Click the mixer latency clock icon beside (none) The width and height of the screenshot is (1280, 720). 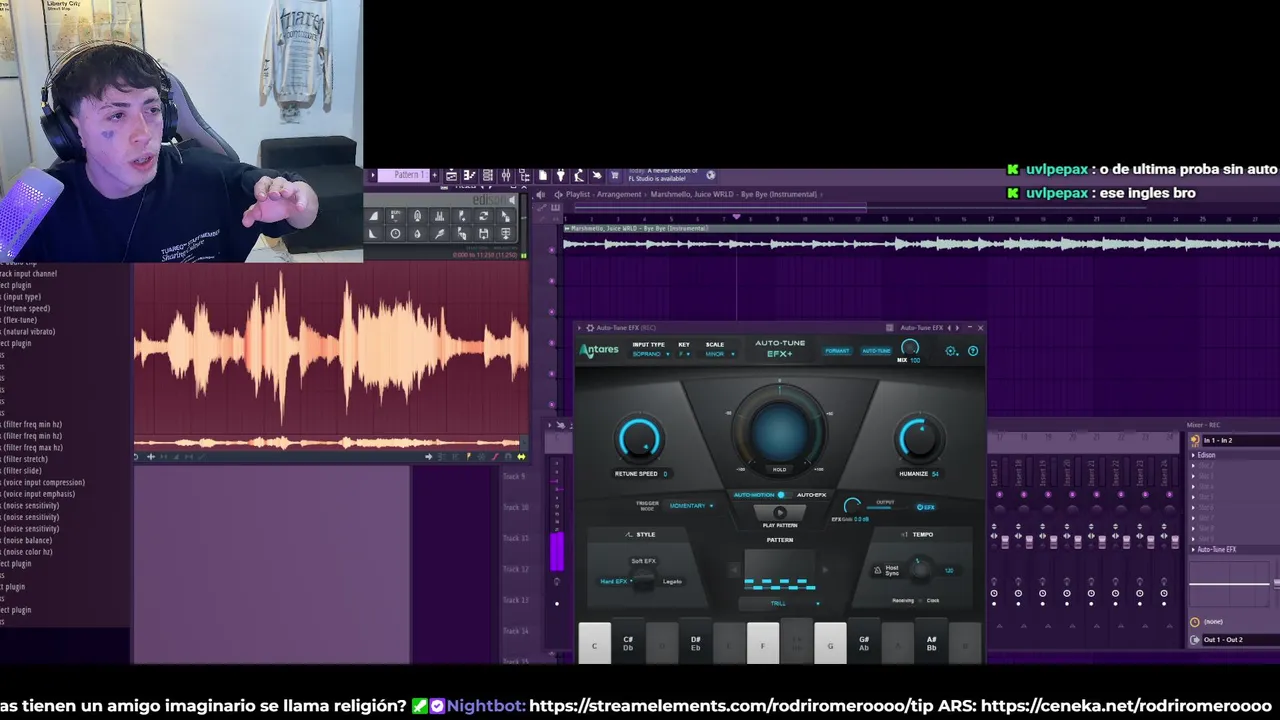pyautogui.click(x=1194, y=622)
